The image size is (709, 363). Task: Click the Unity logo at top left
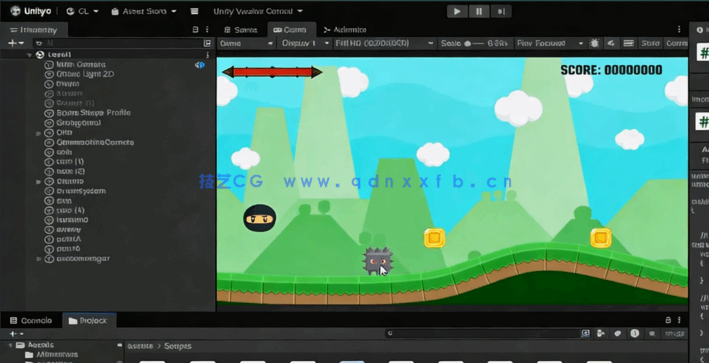coord(15,11)
